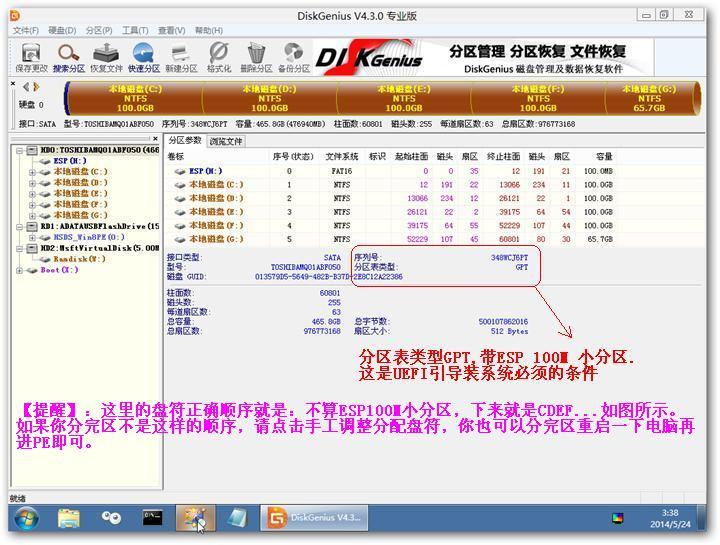Image resolution: width=720 pixels, height=545 pixels.
Task: Go to previous disk with left arrow
Action: point(26,86)
